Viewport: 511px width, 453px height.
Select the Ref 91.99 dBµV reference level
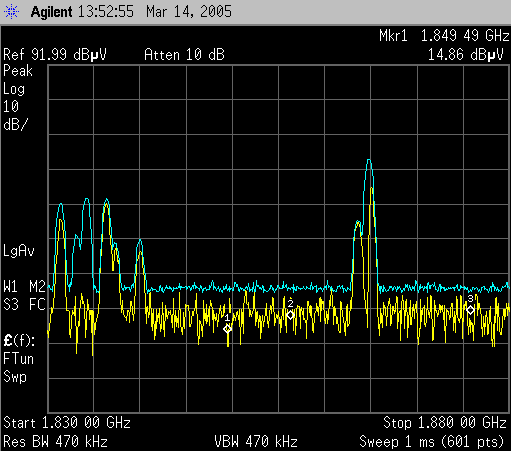[55, 54]
